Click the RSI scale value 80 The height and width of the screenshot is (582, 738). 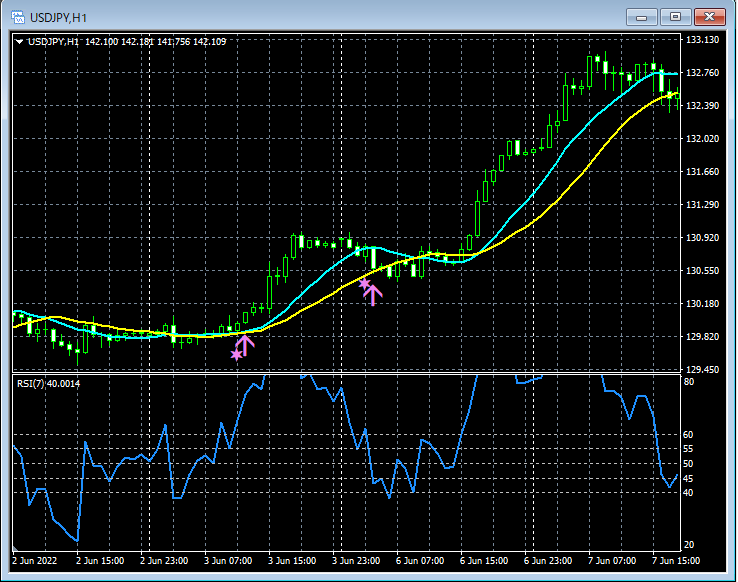(x=689, y=382)
